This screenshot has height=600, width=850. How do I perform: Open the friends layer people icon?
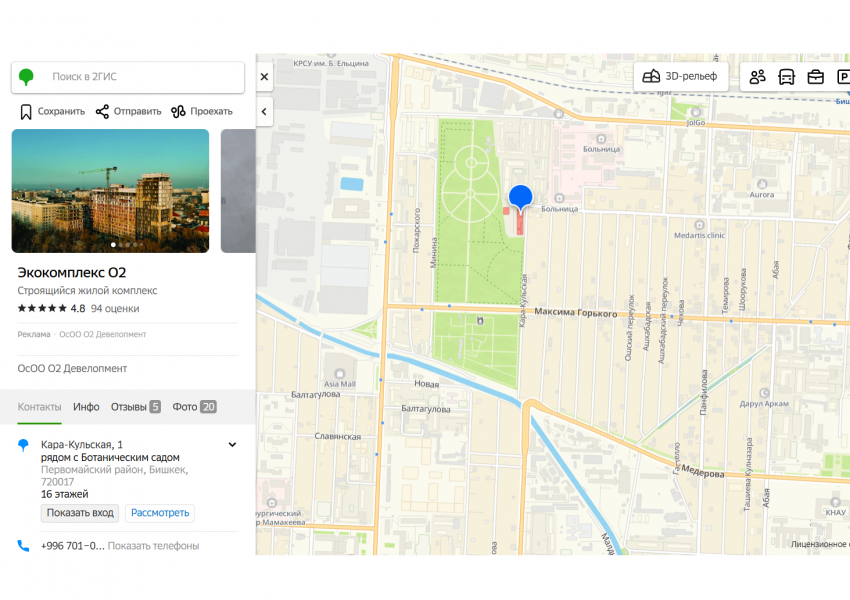757,77
